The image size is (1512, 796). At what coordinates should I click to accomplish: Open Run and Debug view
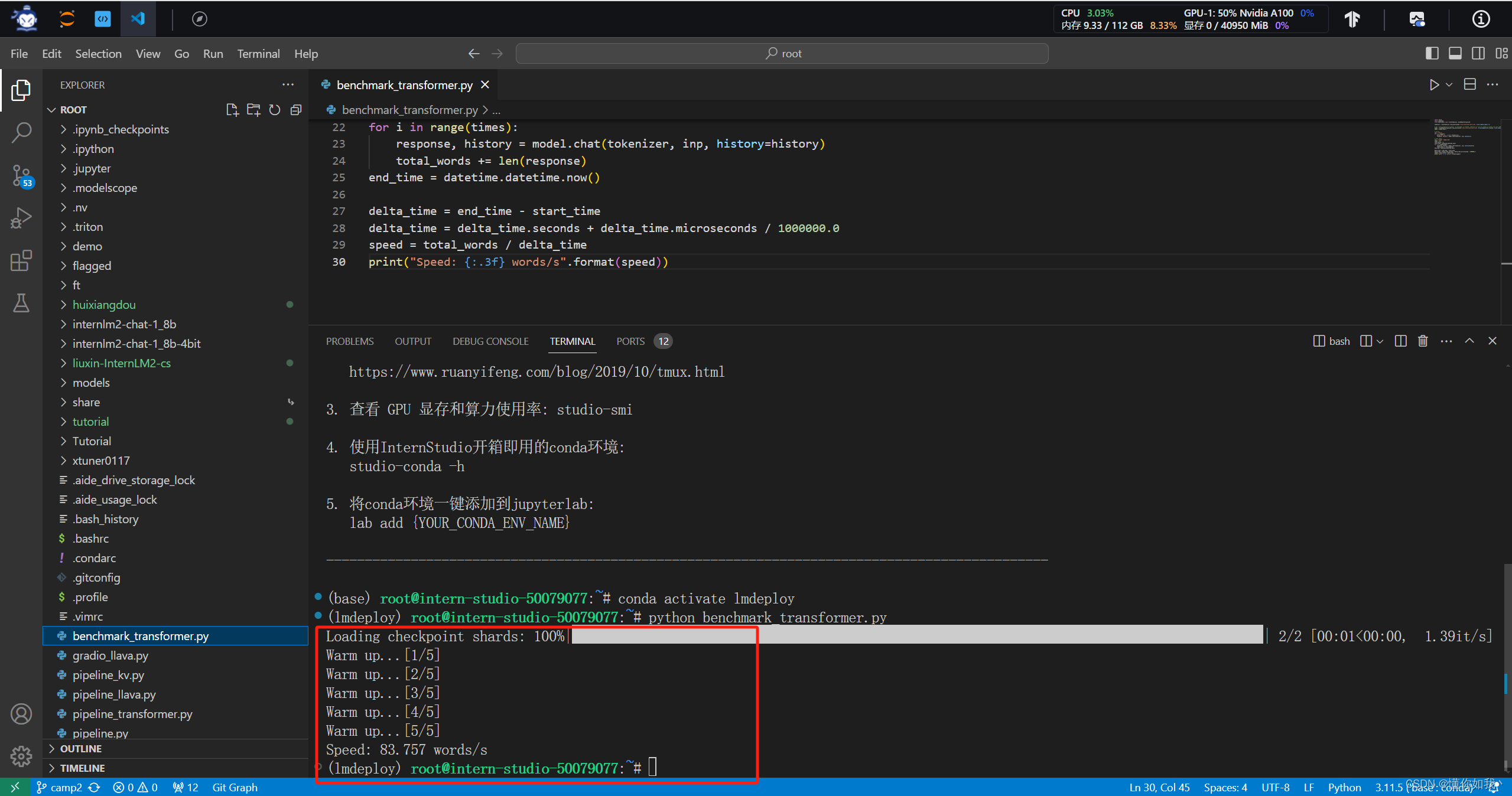click(x=21, y=218)
